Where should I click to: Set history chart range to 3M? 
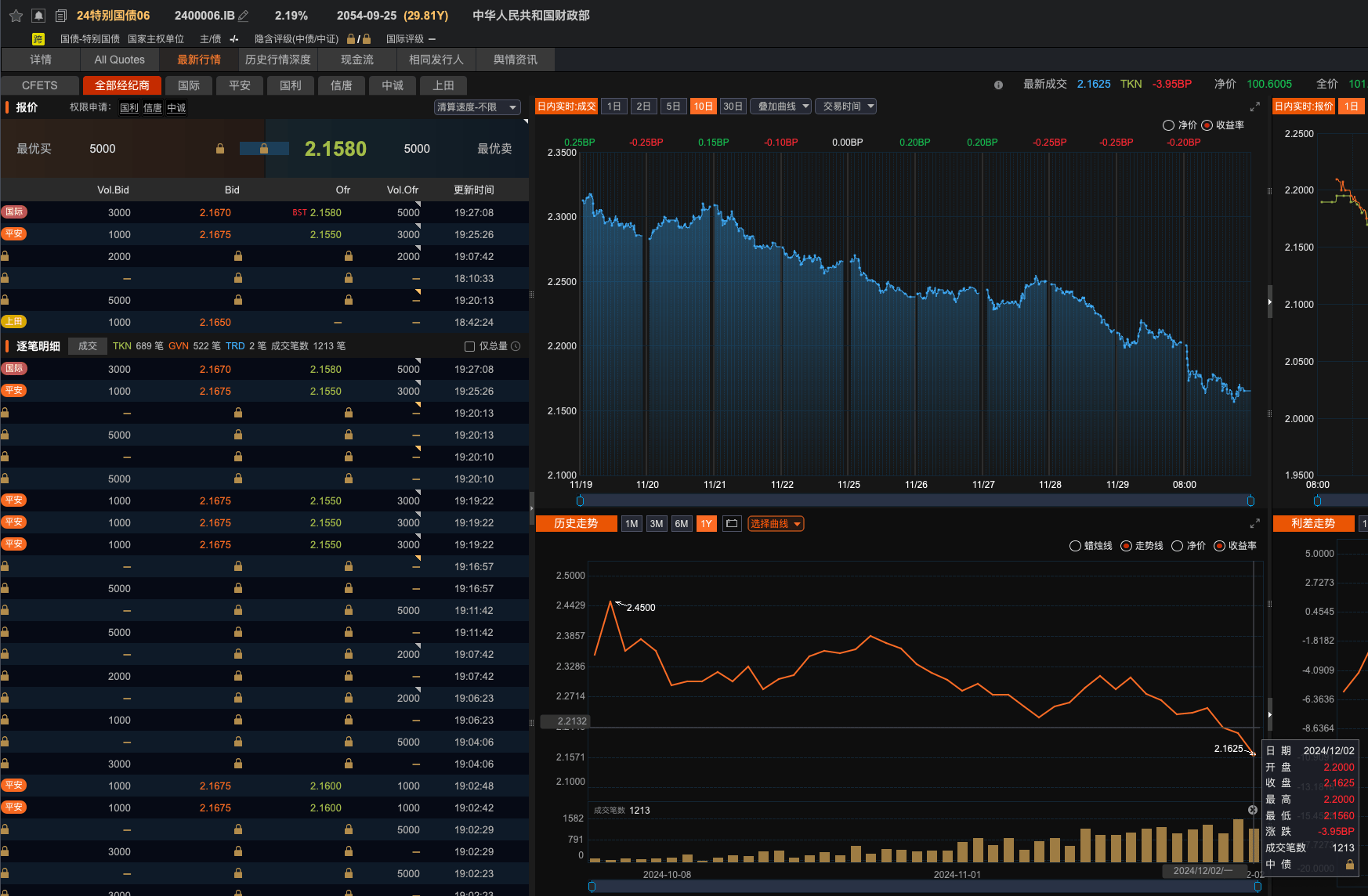(x=657, y=524)
